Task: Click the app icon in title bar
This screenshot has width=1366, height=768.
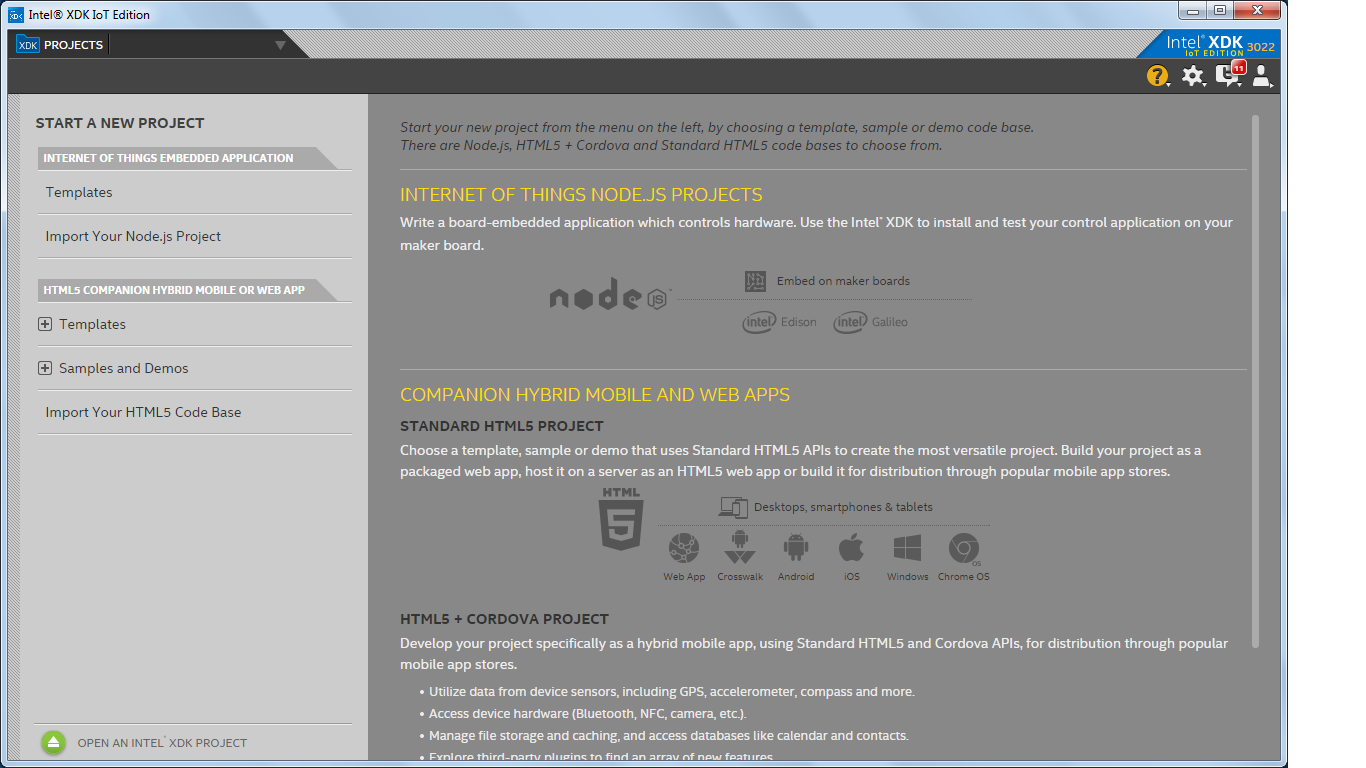Action: (x=16, y=14)
